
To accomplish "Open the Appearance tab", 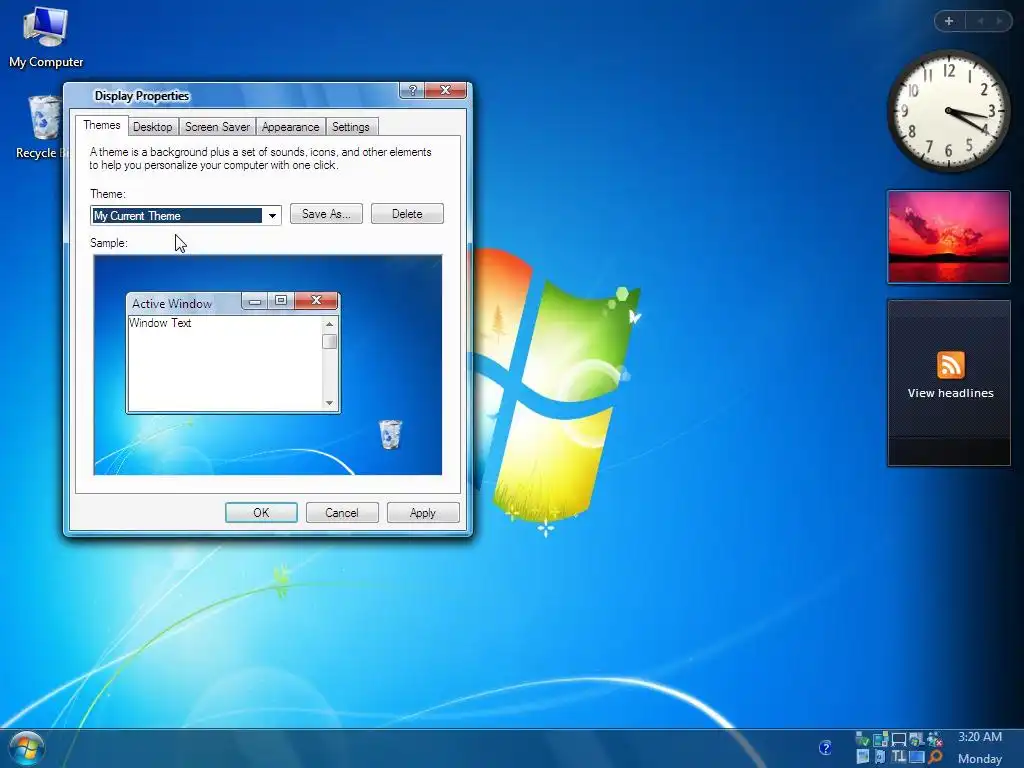I will pyautogui.click(x=291, y=127).
